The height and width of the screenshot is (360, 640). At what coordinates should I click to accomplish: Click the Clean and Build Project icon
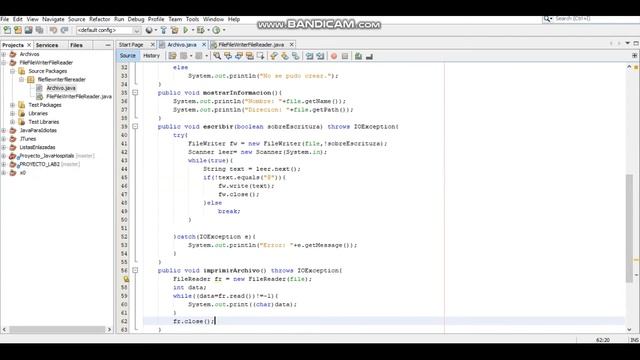175,30
